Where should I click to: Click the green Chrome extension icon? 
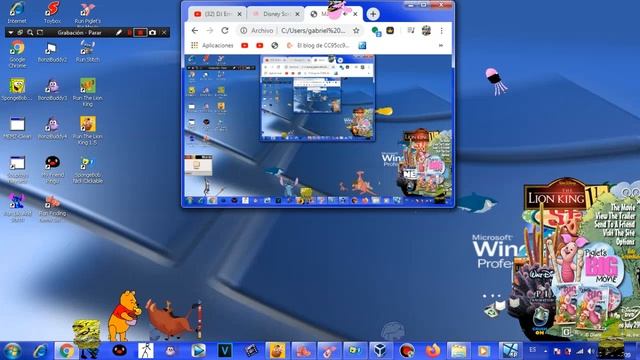pos(376,31)
